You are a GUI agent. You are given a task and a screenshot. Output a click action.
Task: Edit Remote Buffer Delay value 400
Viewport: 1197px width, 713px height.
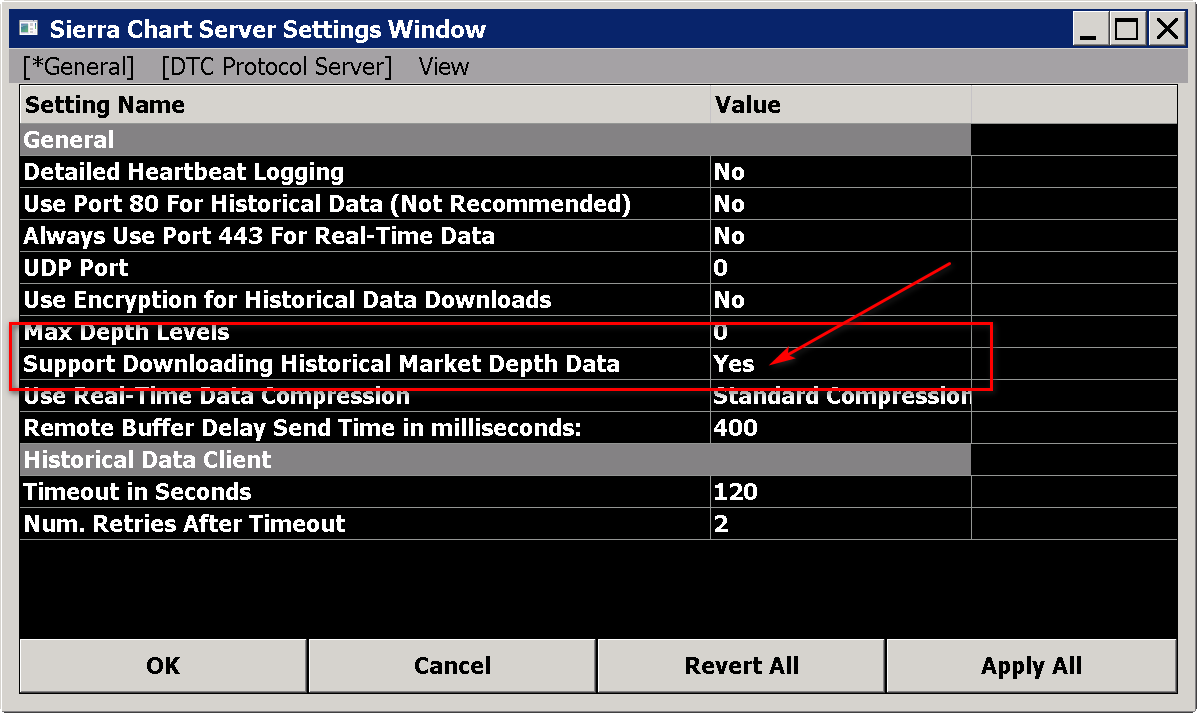(x=840, y=428)
